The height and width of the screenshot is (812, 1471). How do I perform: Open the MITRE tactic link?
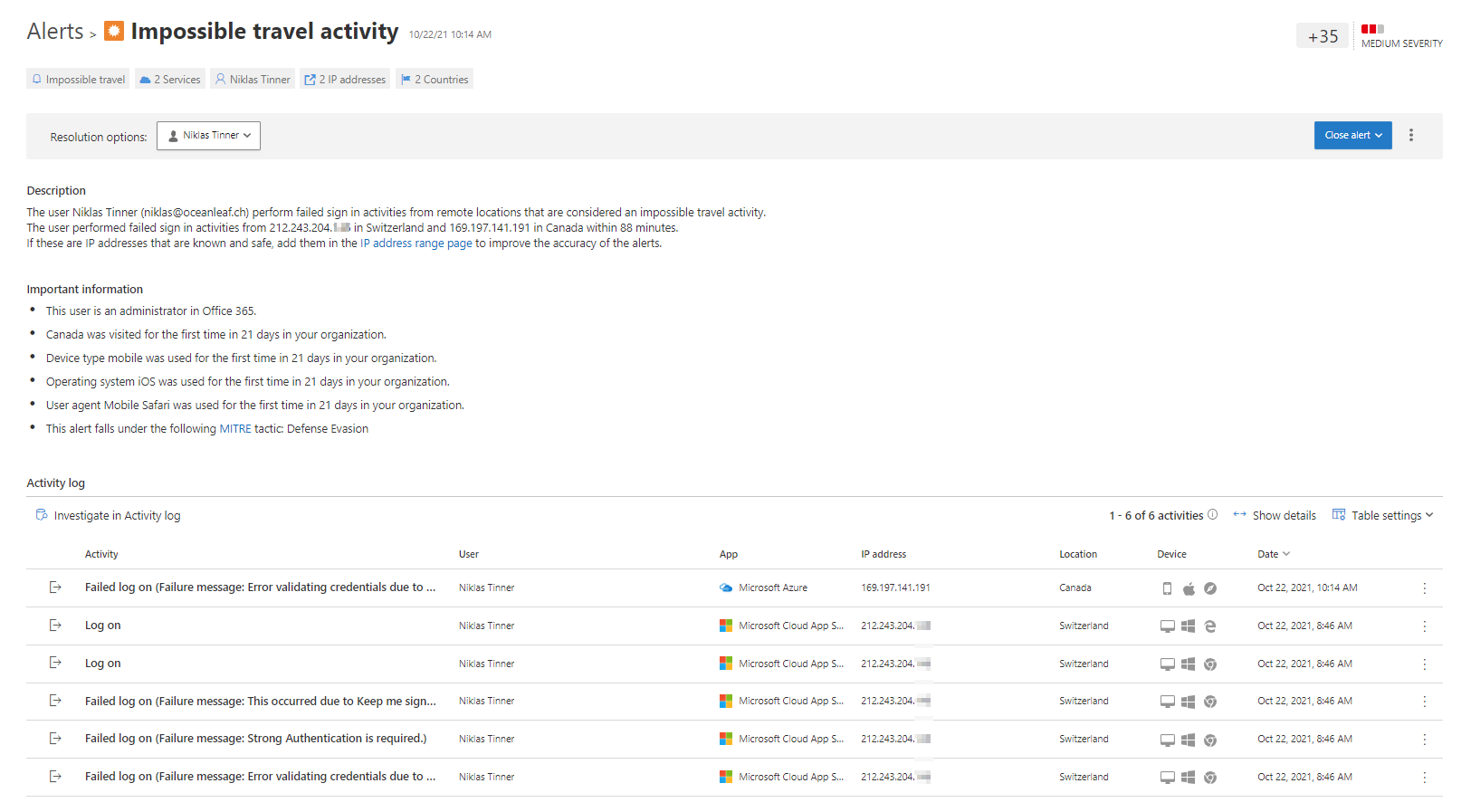pyautogui.click(x=235, y=429)
